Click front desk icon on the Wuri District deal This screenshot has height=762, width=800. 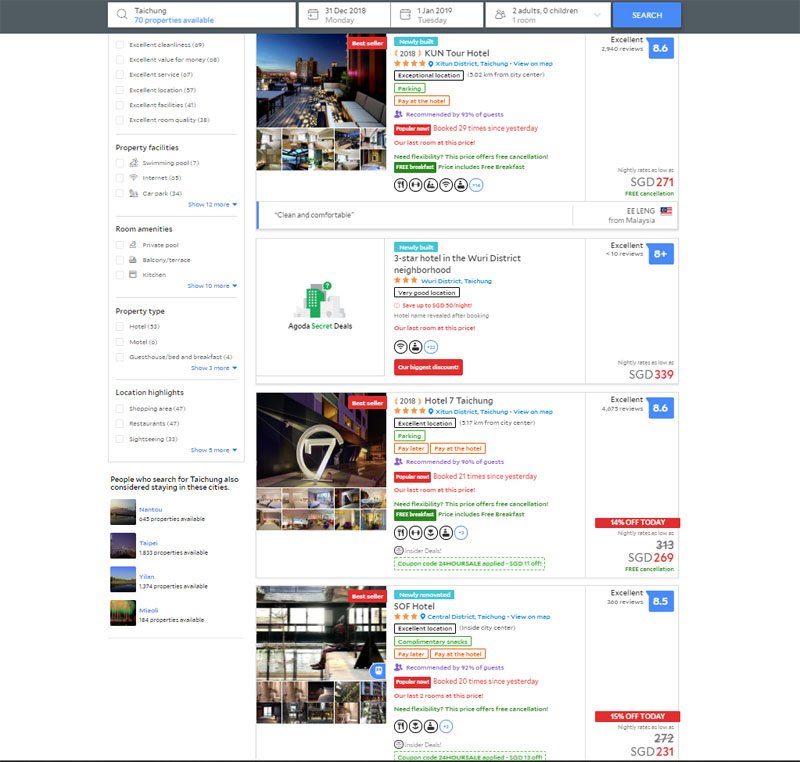pos(416,347)
